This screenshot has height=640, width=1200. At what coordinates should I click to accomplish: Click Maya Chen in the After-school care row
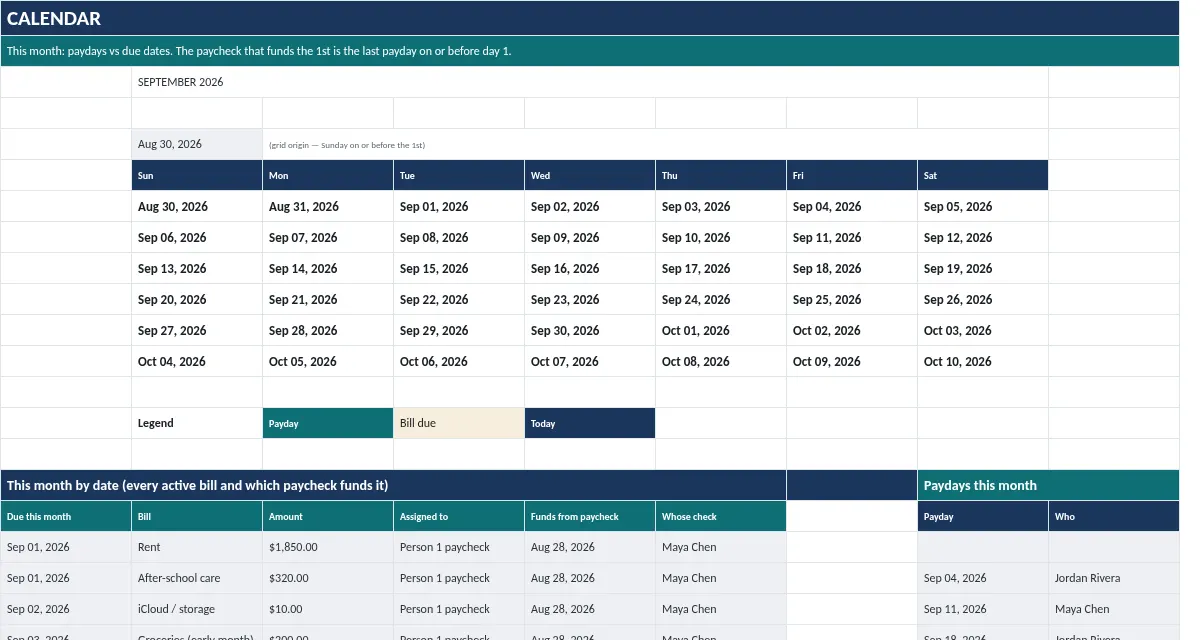pyautogui.click(x=721, y=578)
